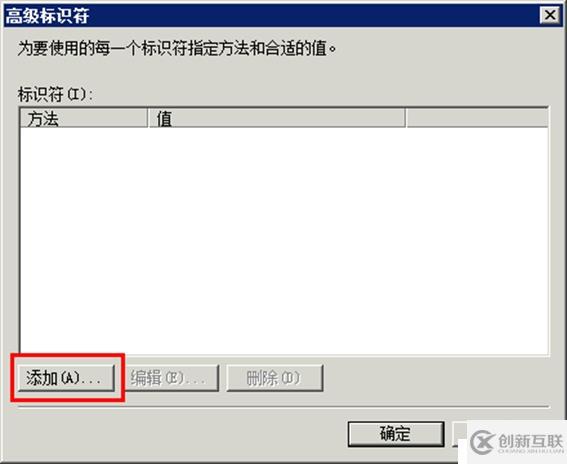Confirm the dialog with 确定

(396, 434)
